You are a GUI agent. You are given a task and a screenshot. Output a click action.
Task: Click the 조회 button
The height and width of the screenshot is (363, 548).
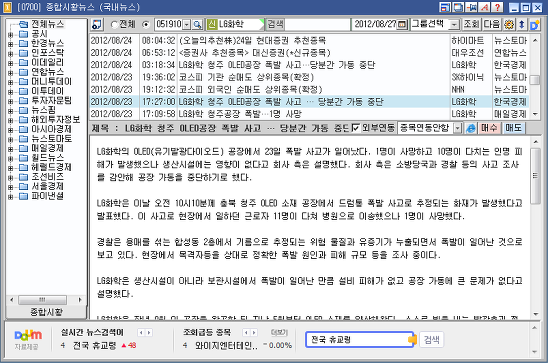[471, 24]
